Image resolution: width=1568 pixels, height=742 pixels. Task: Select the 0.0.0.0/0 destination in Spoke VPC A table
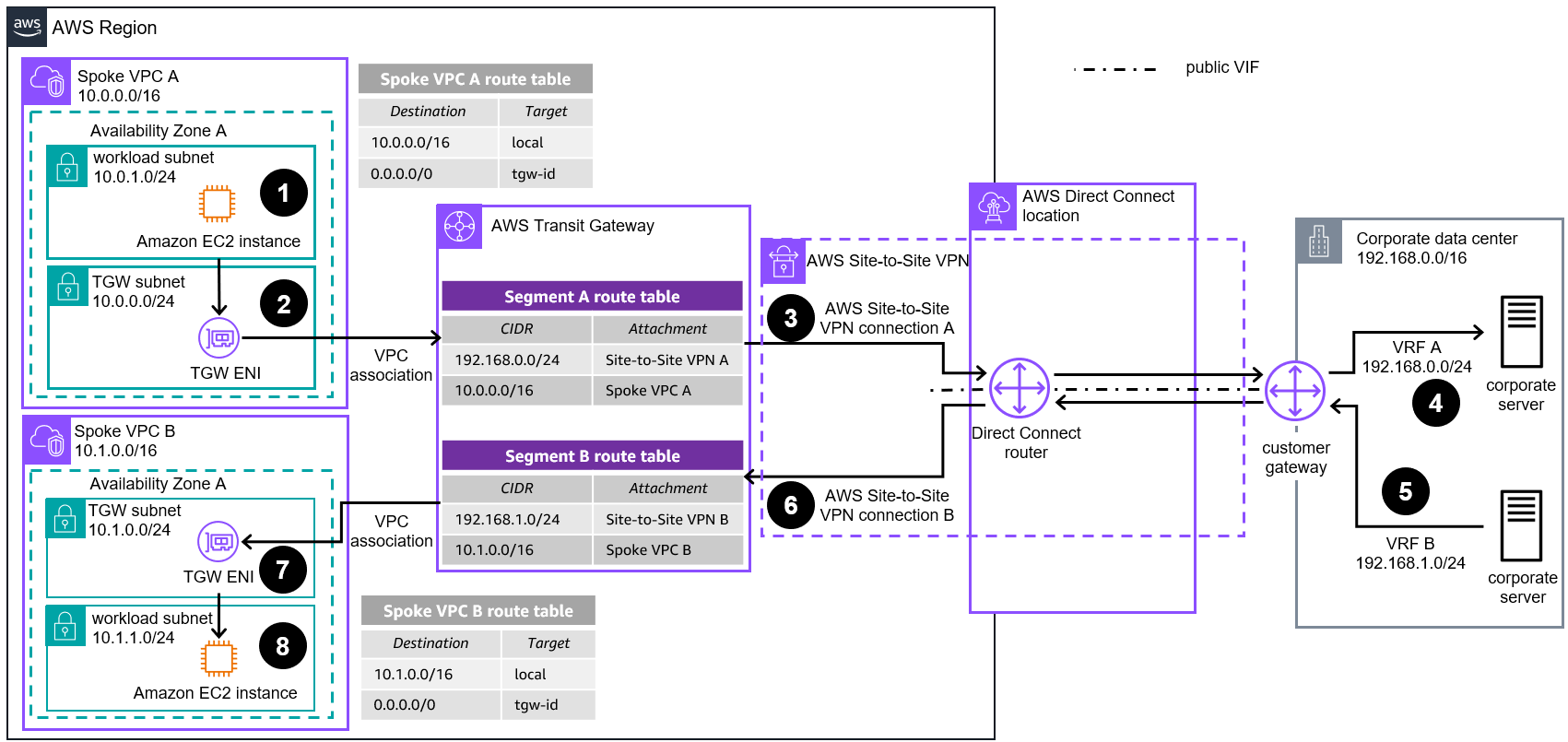tap(429, 173)
